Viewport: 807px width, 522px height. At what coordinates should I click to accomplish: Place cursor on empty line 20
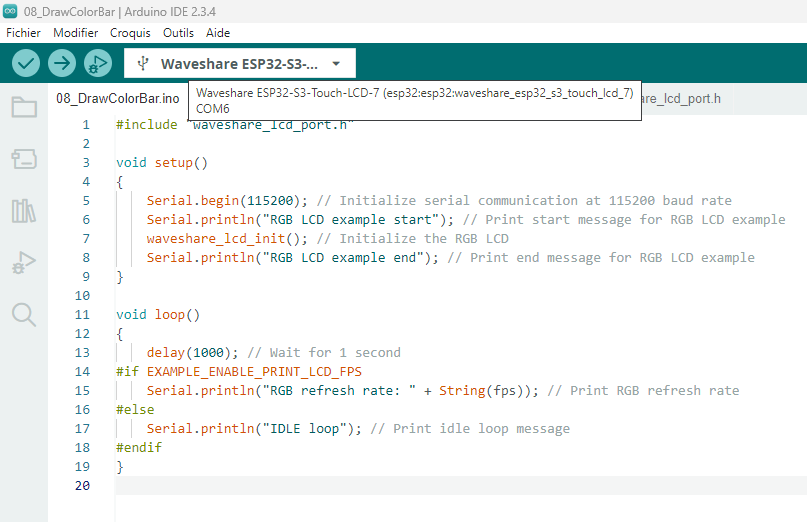[461, 485]
